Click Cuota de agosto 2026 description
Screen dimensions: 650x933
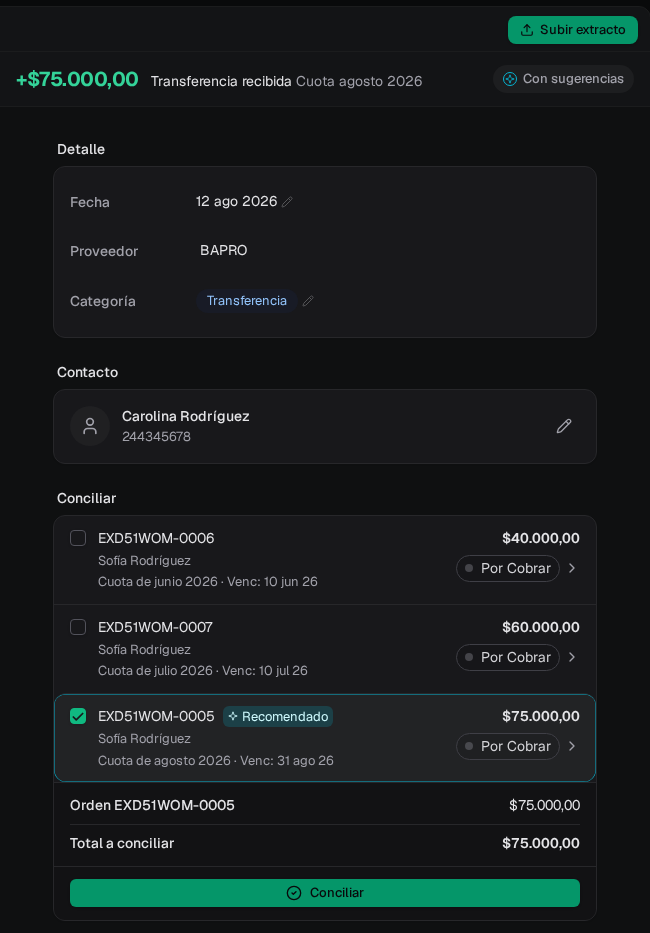[x=164, y=760]
